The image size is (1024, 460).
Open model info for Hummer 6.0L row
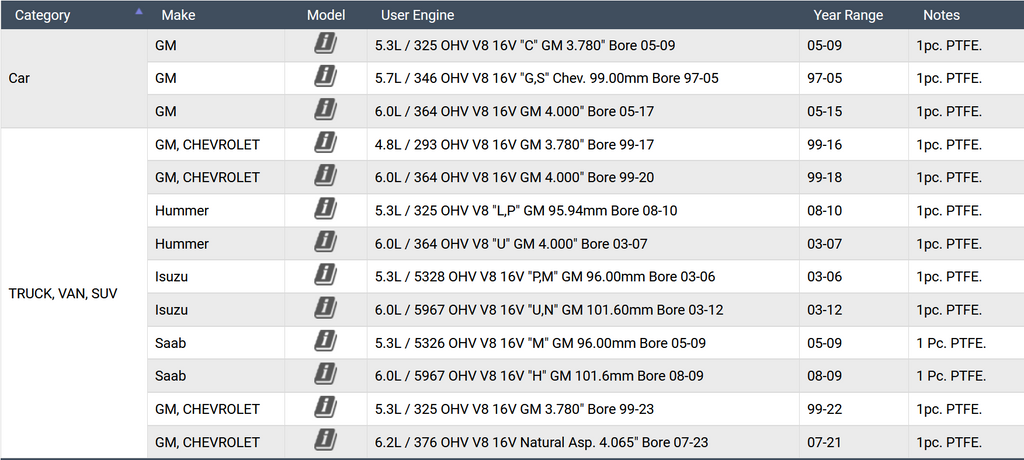point(325,243)
